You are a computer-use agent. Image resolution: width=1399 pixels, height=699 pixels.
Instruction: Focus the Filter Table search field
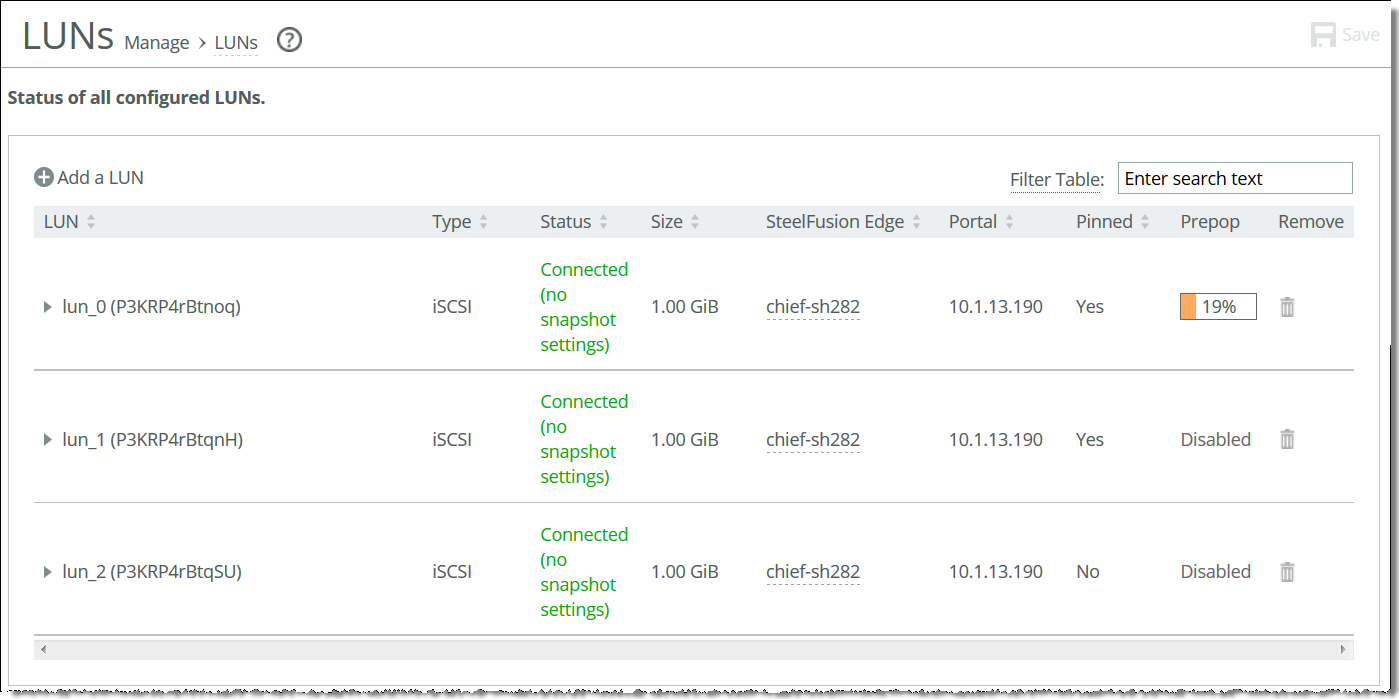coord(1235,178)
